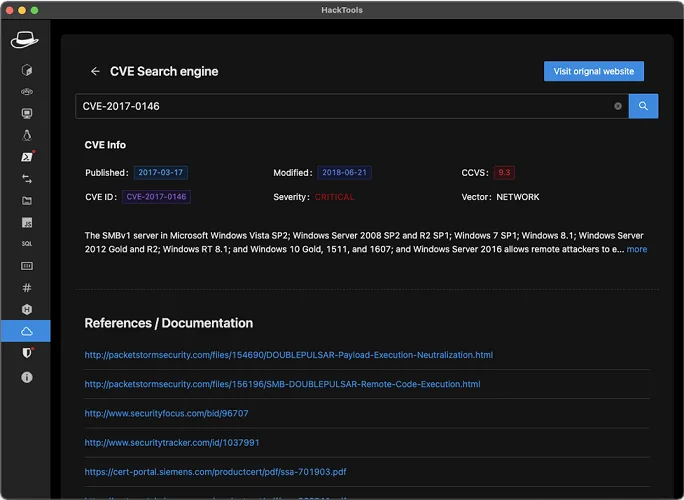Image resolution: width=684 pixels, height=500 pixels.
Task: Open the DOUBLEPULSAR Payload Execution Neutralization link
Action: coord(288,355)
